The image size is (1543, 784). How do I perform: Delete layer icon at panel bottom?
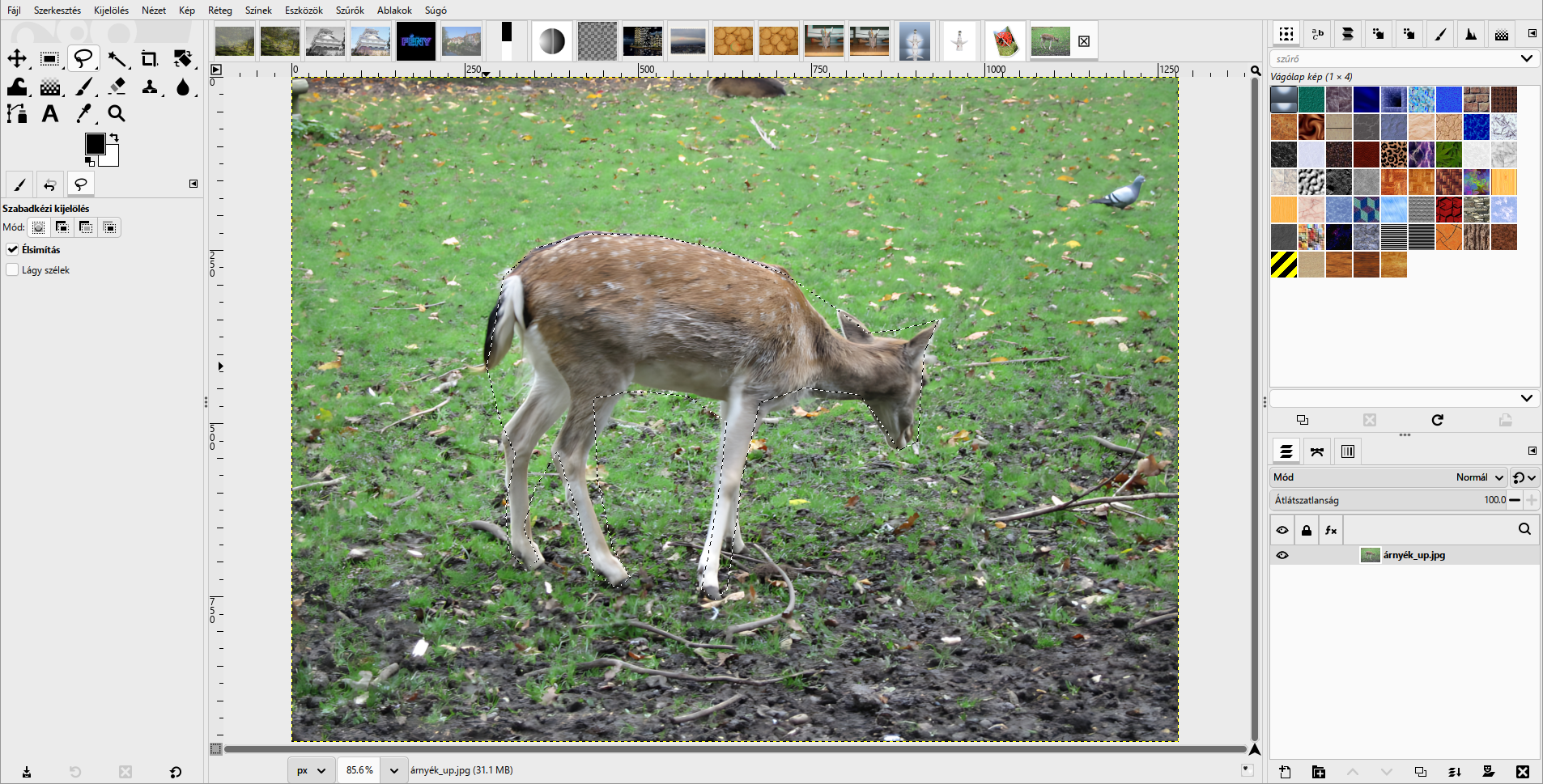1523,772
